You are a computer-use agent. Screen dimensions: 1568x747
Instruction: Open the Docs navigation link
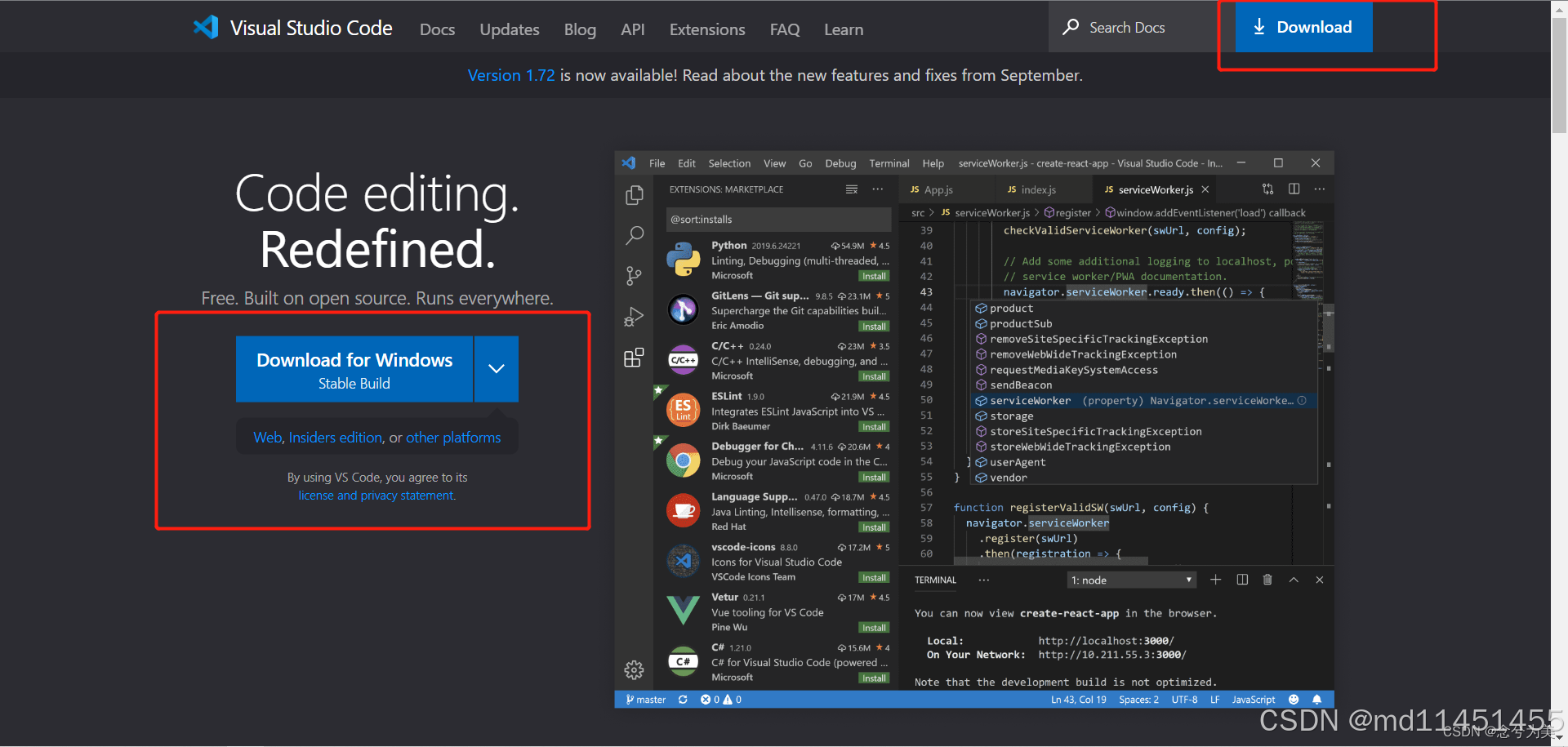(x=437, y=29)
